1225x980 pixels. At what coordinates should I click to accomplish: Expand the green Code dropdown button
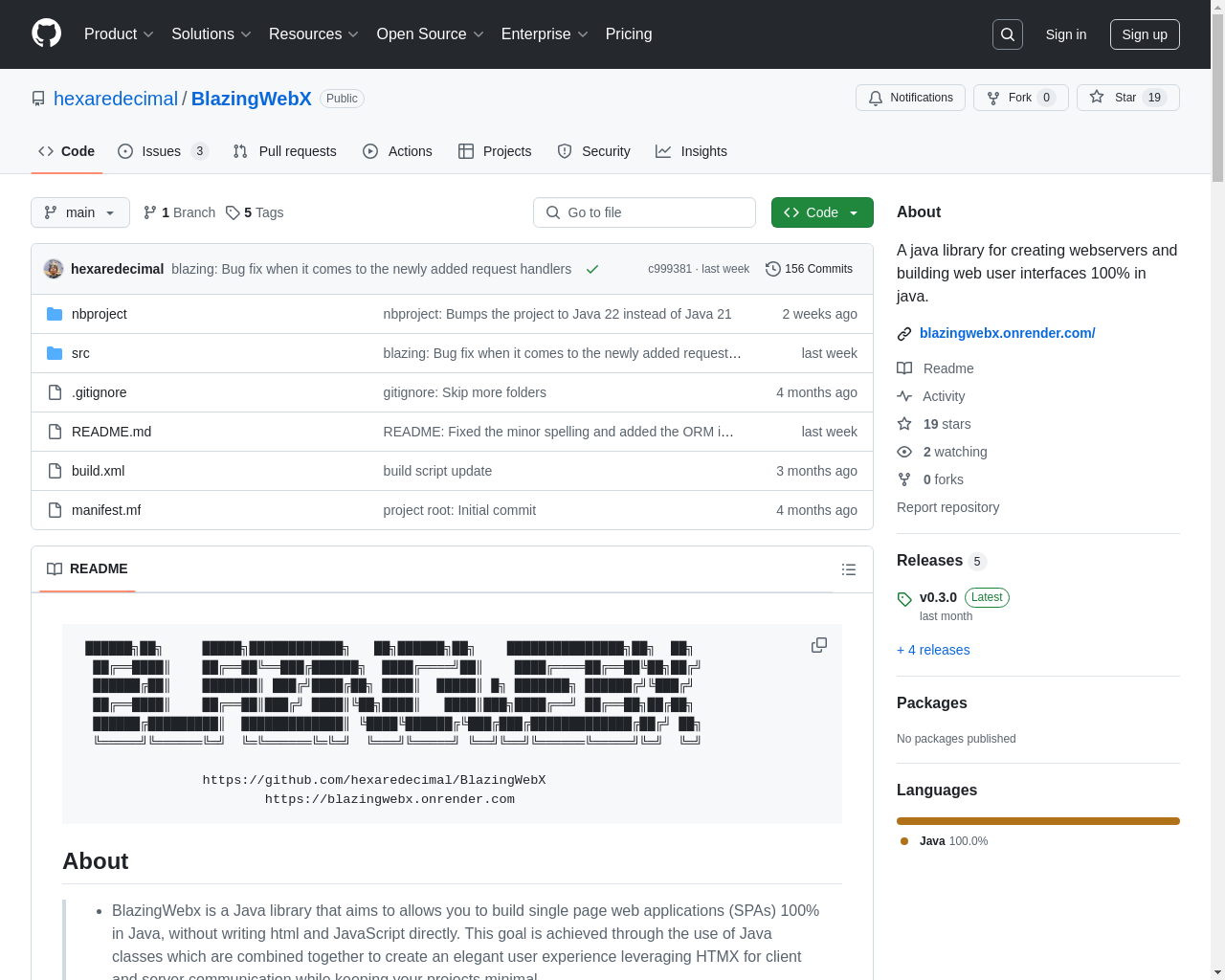click(x=822, y=212)
